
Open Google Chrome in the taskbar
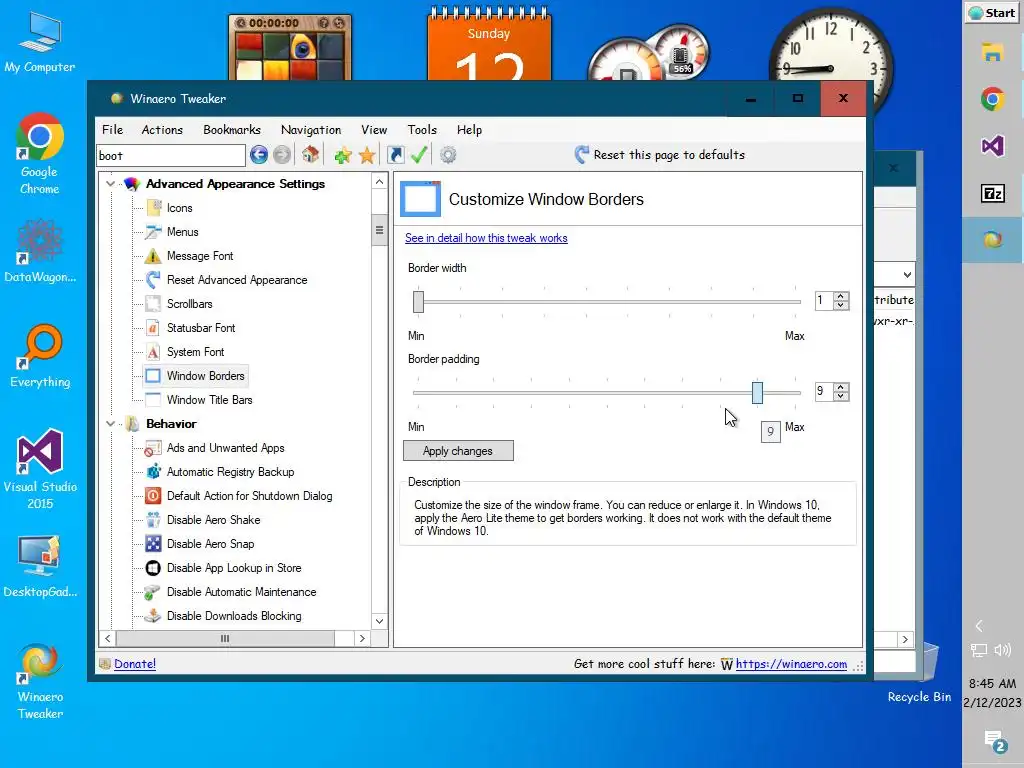[x=993, y=99]
